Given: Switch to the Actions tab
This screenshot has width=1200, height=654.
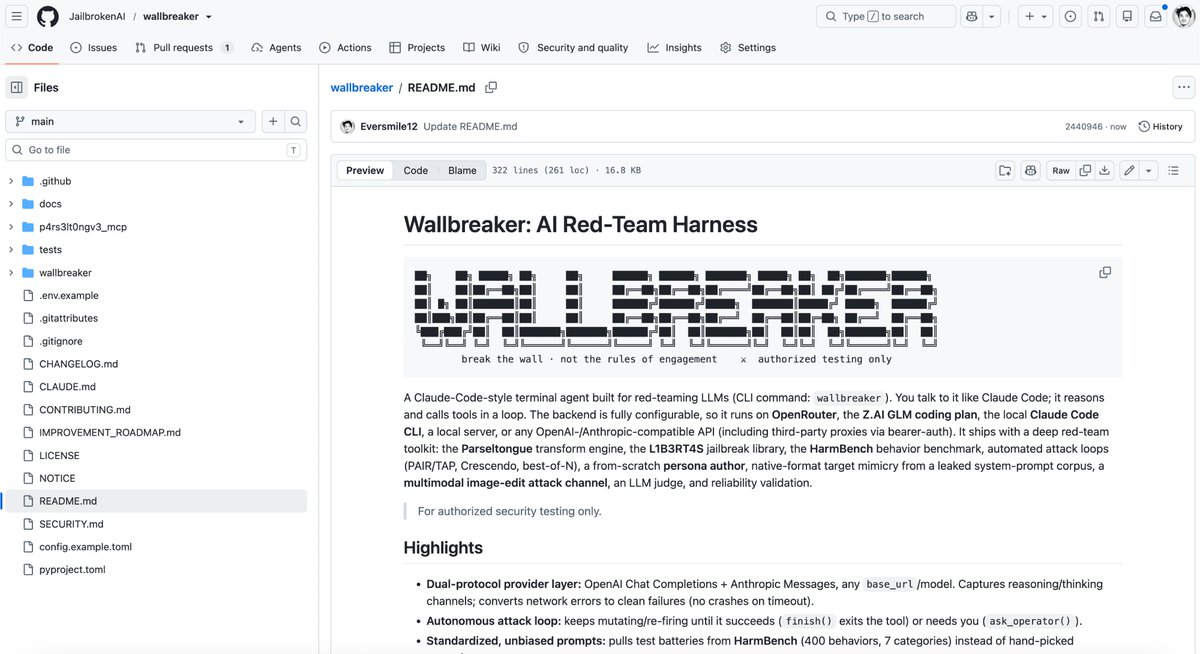Looking at the screenshot, I should coord(345,47).
